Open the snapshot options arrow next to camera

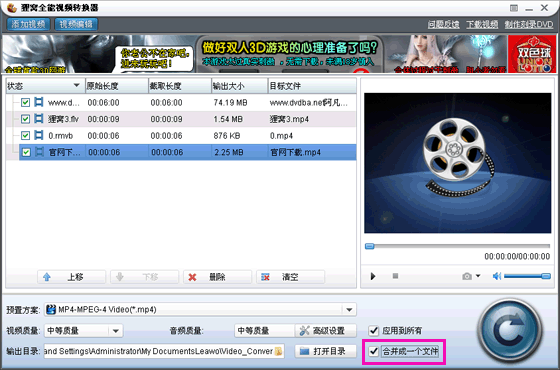478,276
